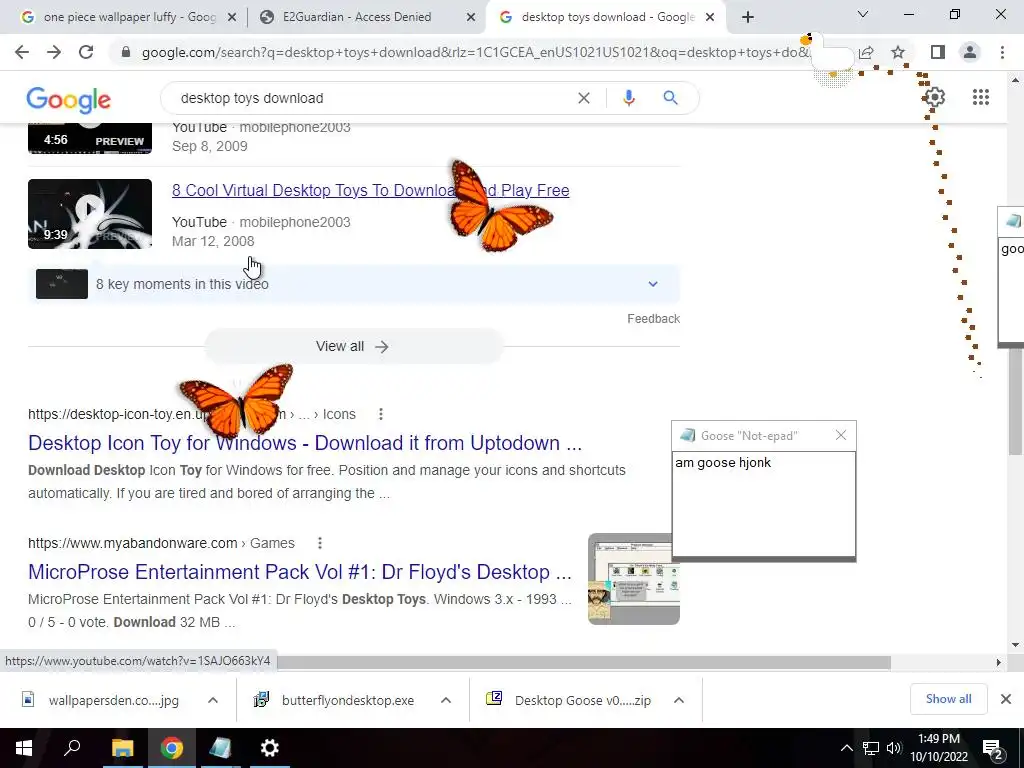The height and width of the screenshot is (768, 1024).
Task: Close the one piece wallpaper tab
Action: coord(231,18)
